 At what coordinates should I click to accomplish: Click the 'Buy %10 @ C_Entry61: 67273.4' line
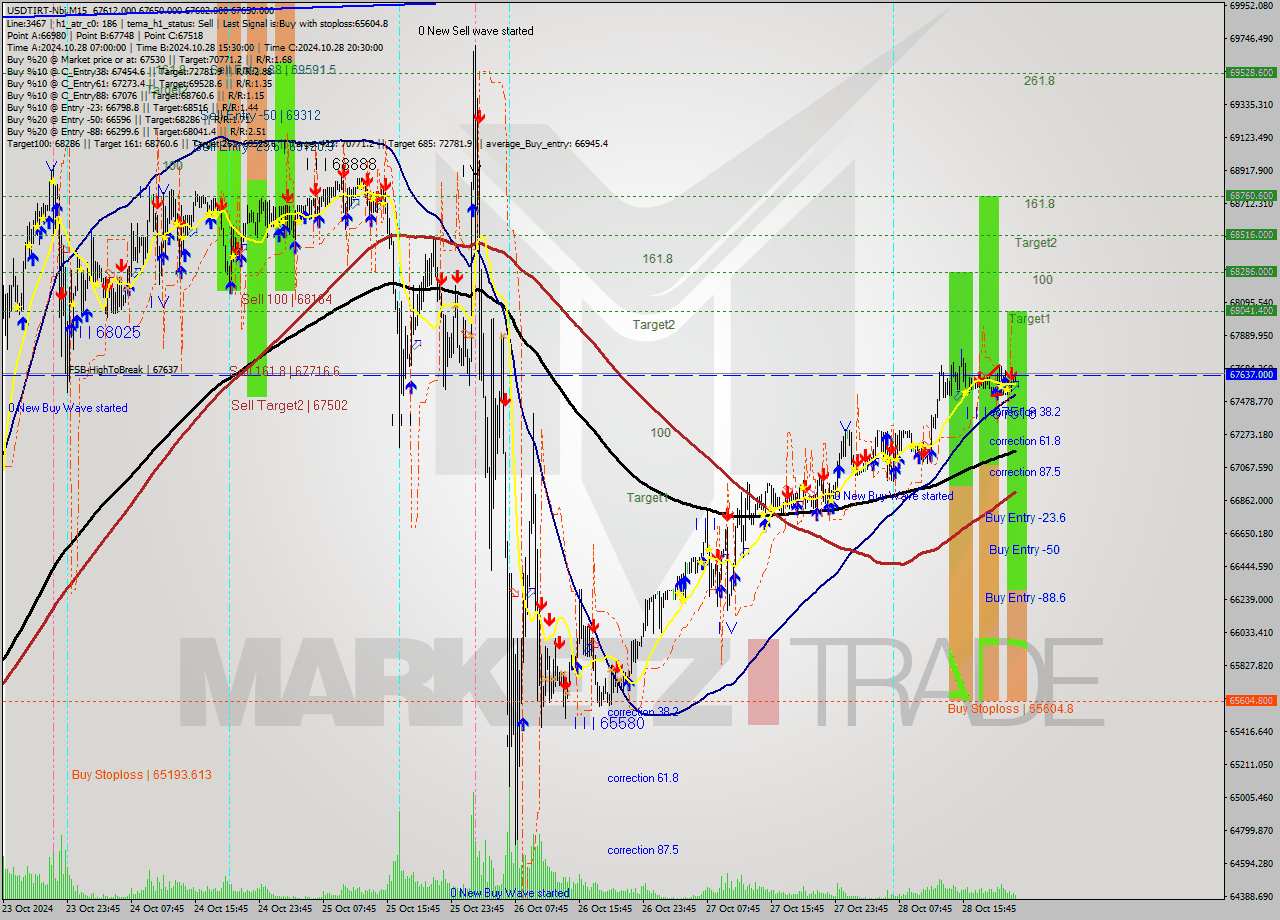75,83
